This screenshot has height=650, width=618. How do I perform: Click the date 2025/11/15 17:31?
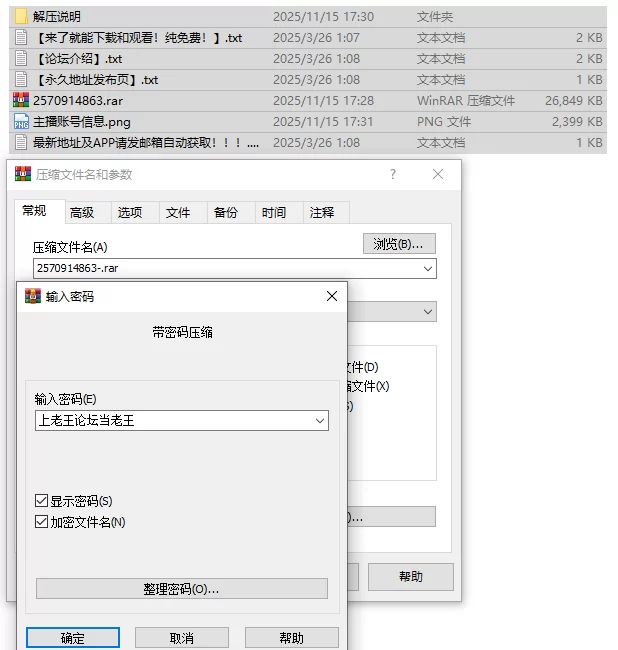click(323, 122)
